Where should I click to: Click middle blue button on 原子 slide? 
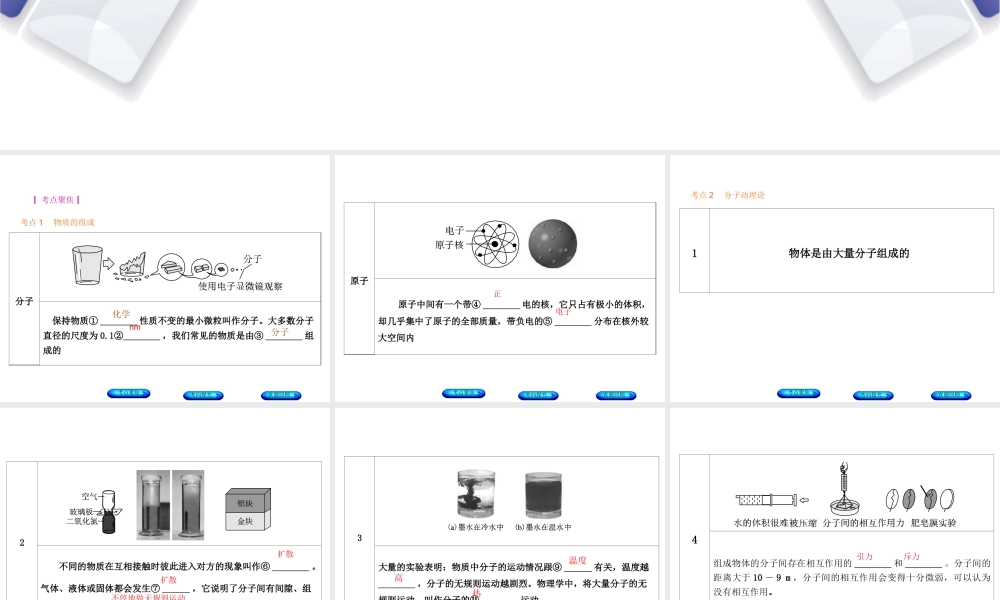click(x=538, y=395)
